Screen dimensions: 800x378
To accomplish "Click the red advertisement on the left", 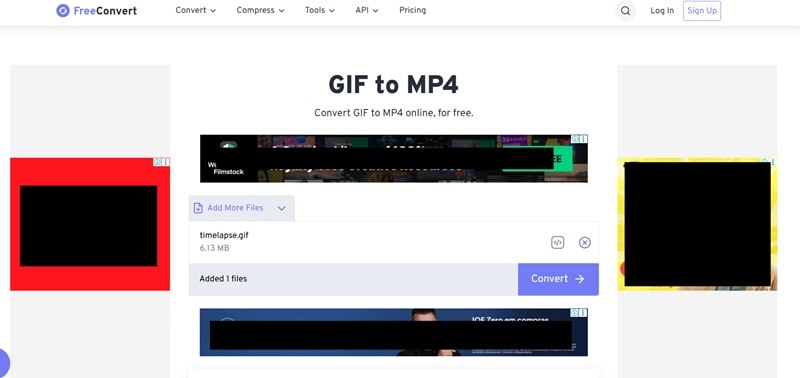I will 90,224.
